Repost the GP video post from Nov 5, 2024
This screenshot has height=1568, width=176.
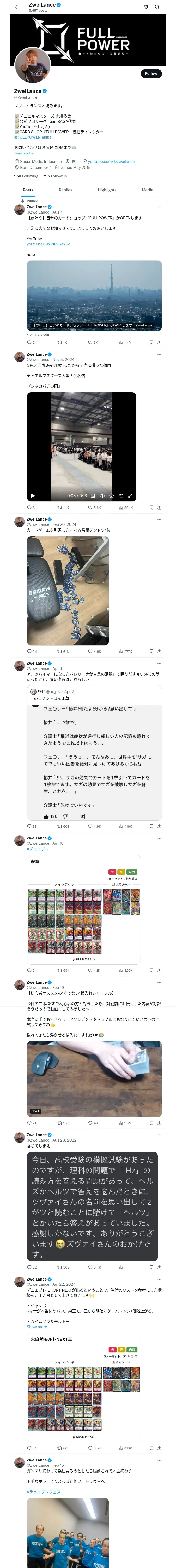[60, 507]
